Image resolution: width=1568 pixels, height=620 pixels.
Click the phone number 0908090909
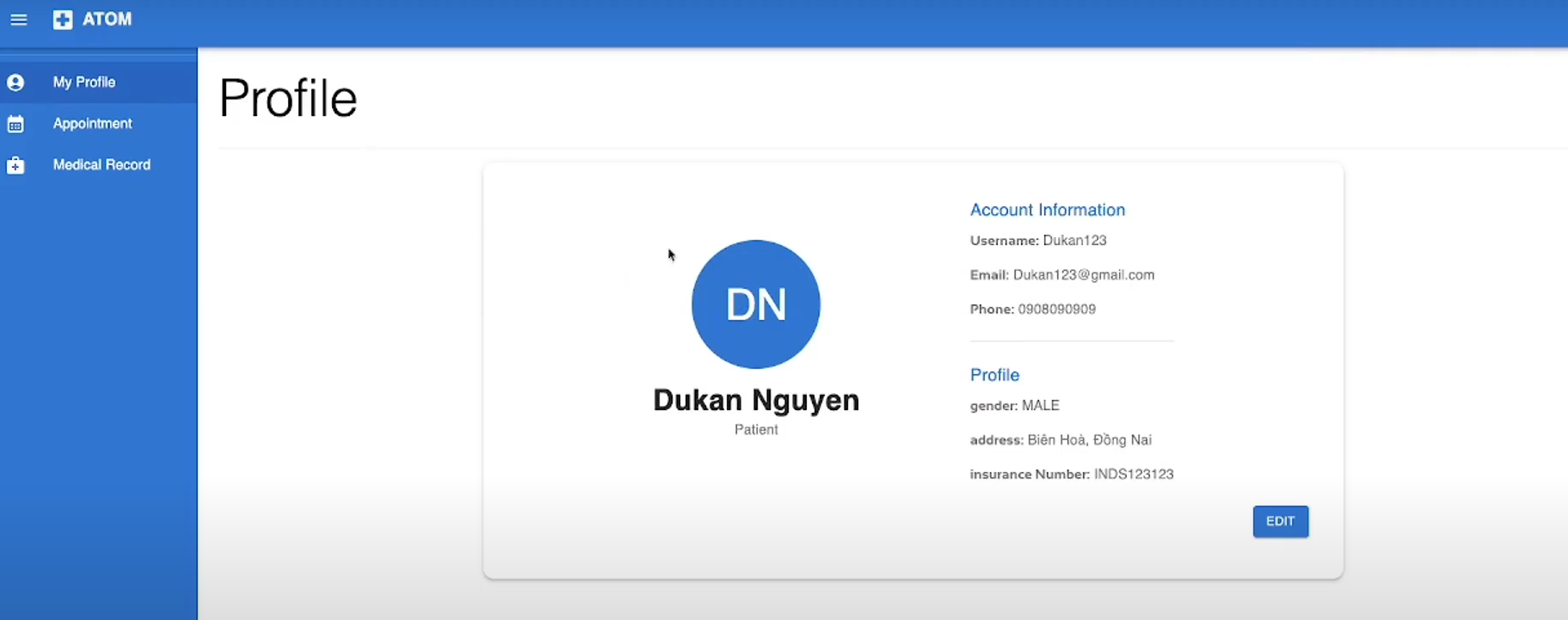click(x=1056, y=310)
